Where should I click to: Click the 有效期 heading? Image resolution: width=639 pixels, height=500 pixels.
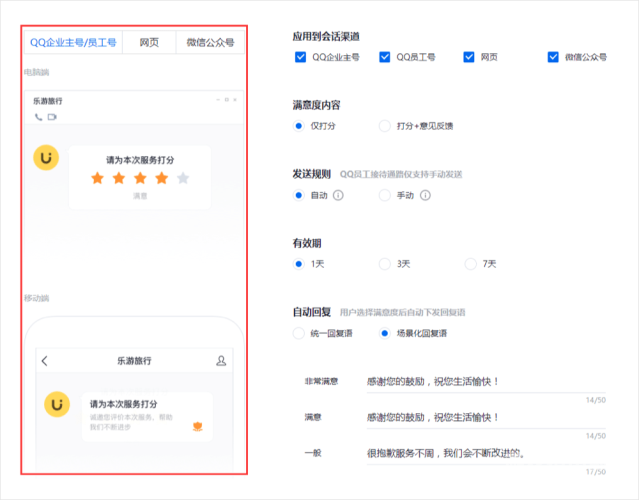click(x=307, y=243)
